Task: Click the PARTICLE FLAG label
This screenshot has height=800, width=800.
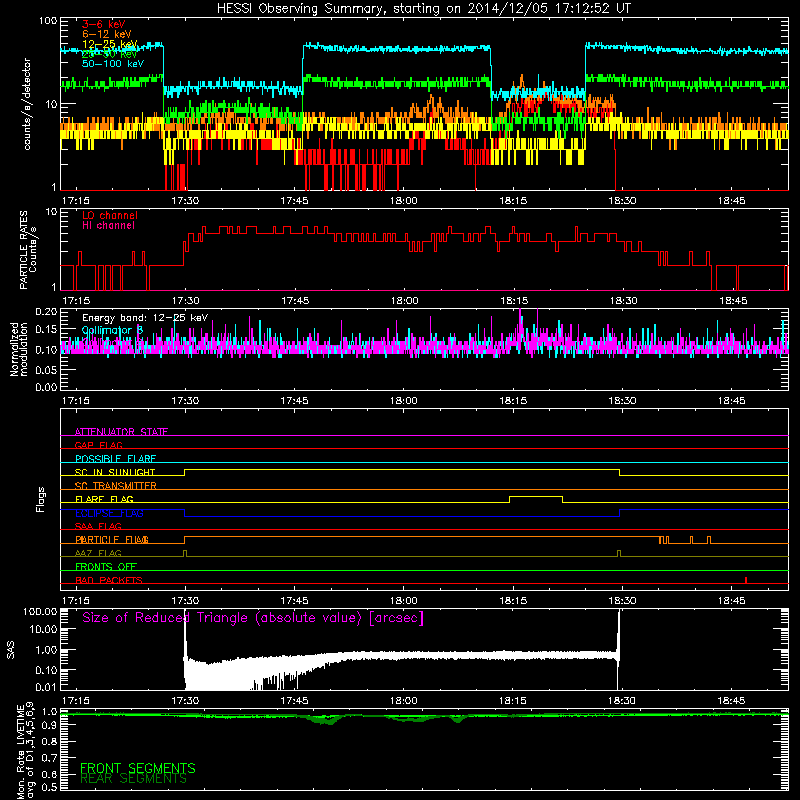Action: pyautogui.click(x=112, y=539)
